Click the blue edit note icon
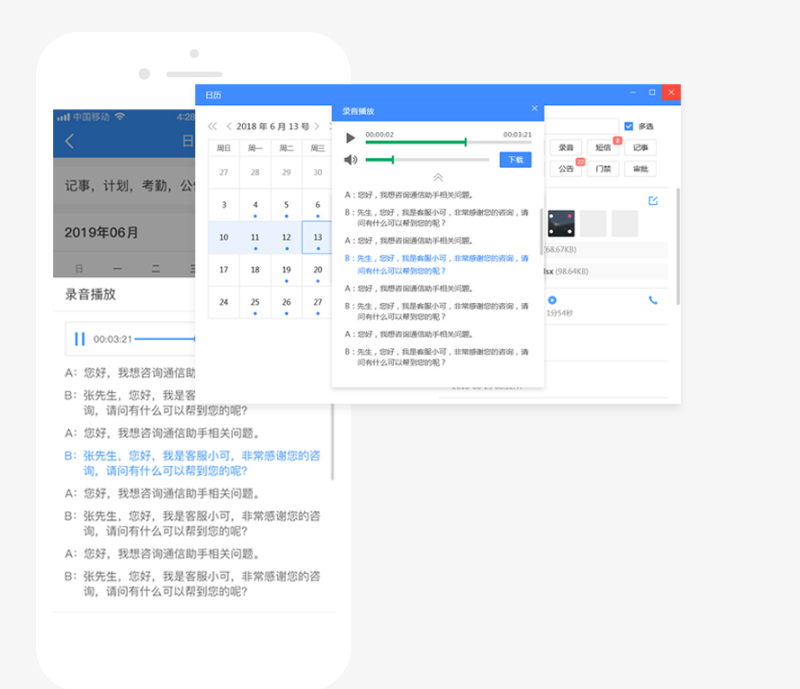 [x=653, y=201]
